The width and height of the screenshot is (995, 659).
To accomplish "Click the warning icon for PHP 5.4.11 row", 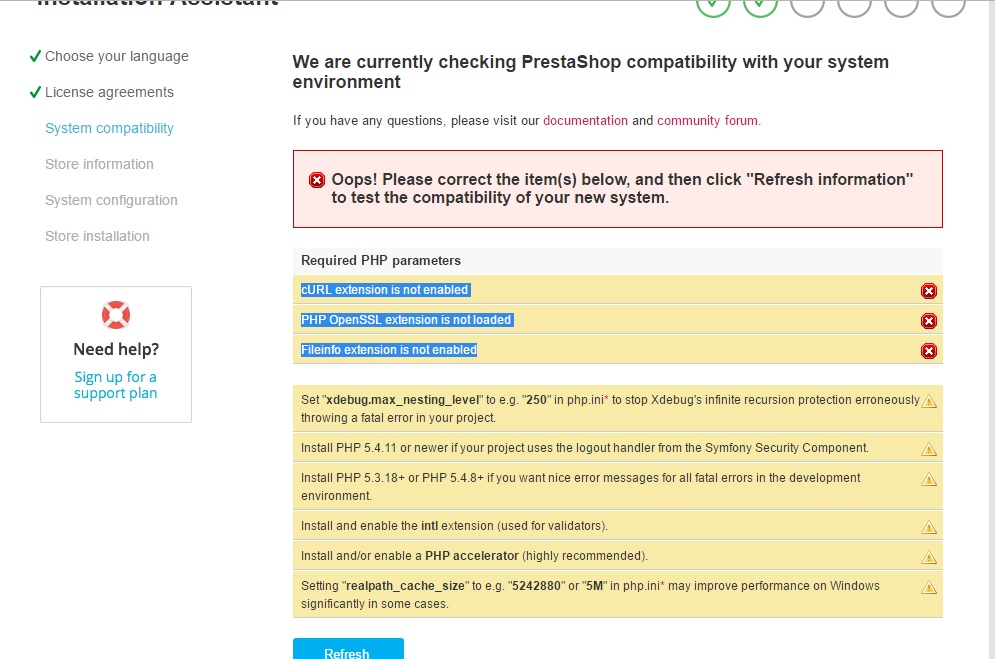I will [x=929, y=449].
